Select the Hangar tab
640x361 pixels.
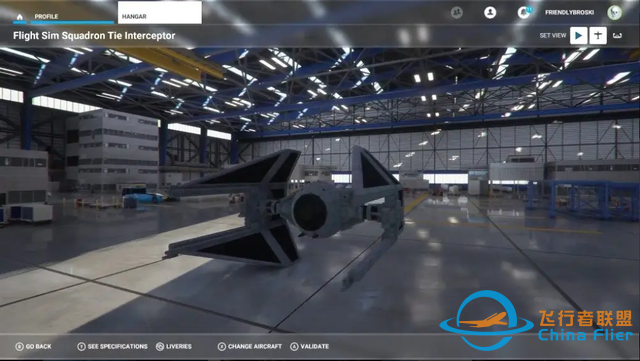160,13
